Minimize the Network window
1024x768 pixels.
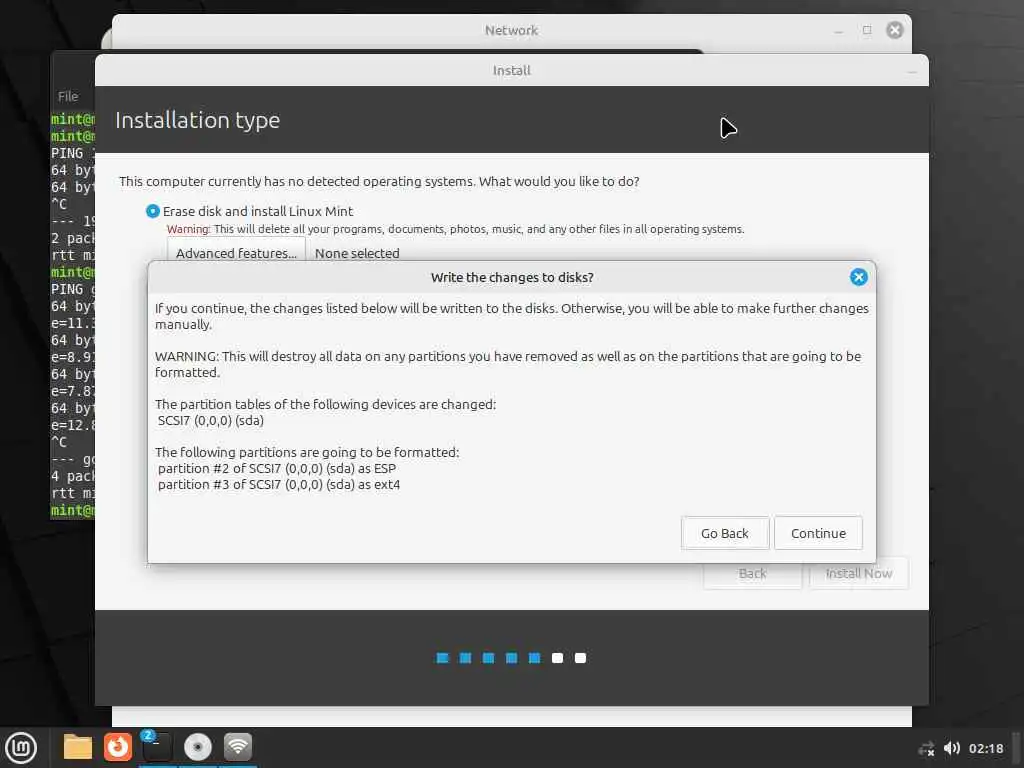tap(839, 31)
